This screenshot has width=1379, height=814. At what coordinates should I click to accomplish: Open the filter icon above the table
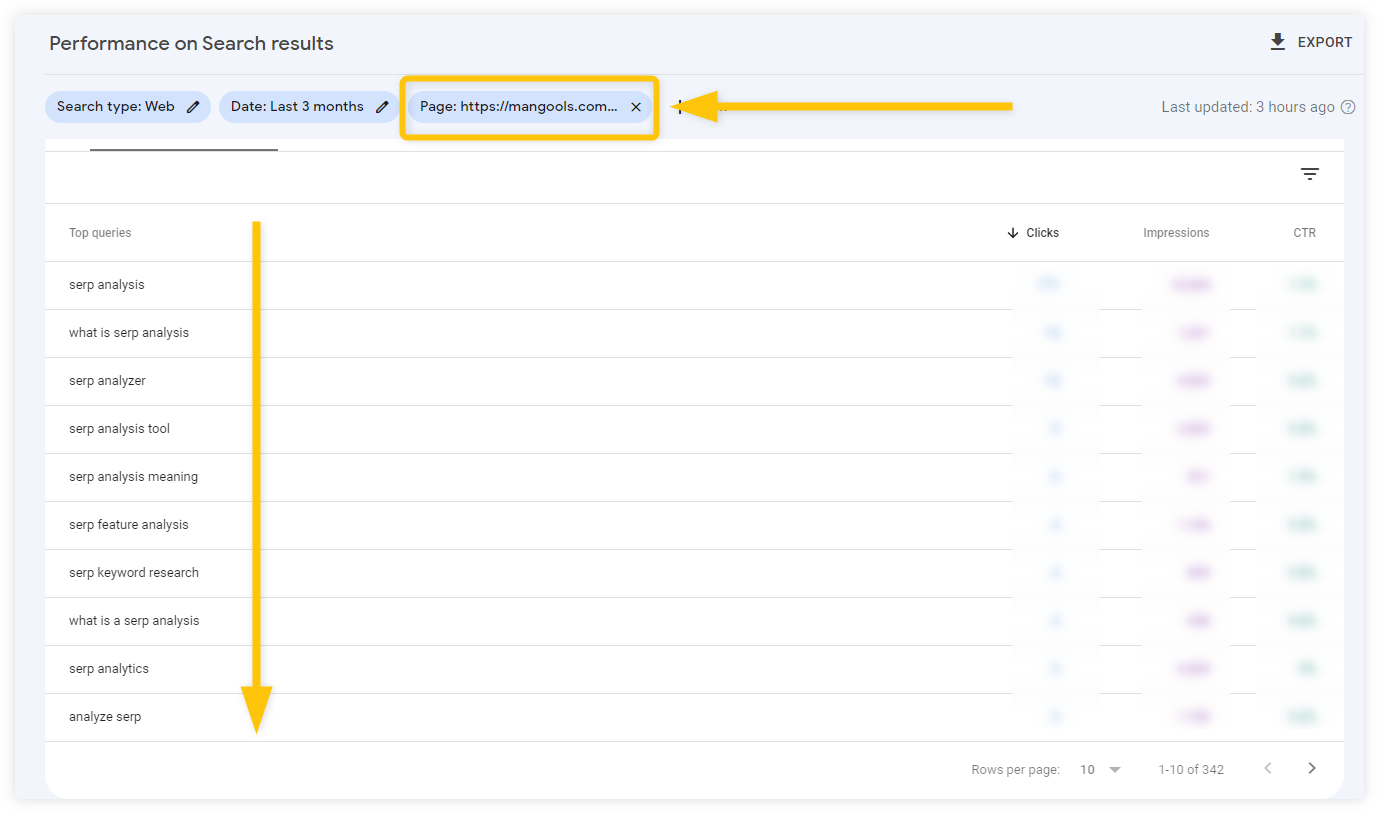(x=1310, y=173)
